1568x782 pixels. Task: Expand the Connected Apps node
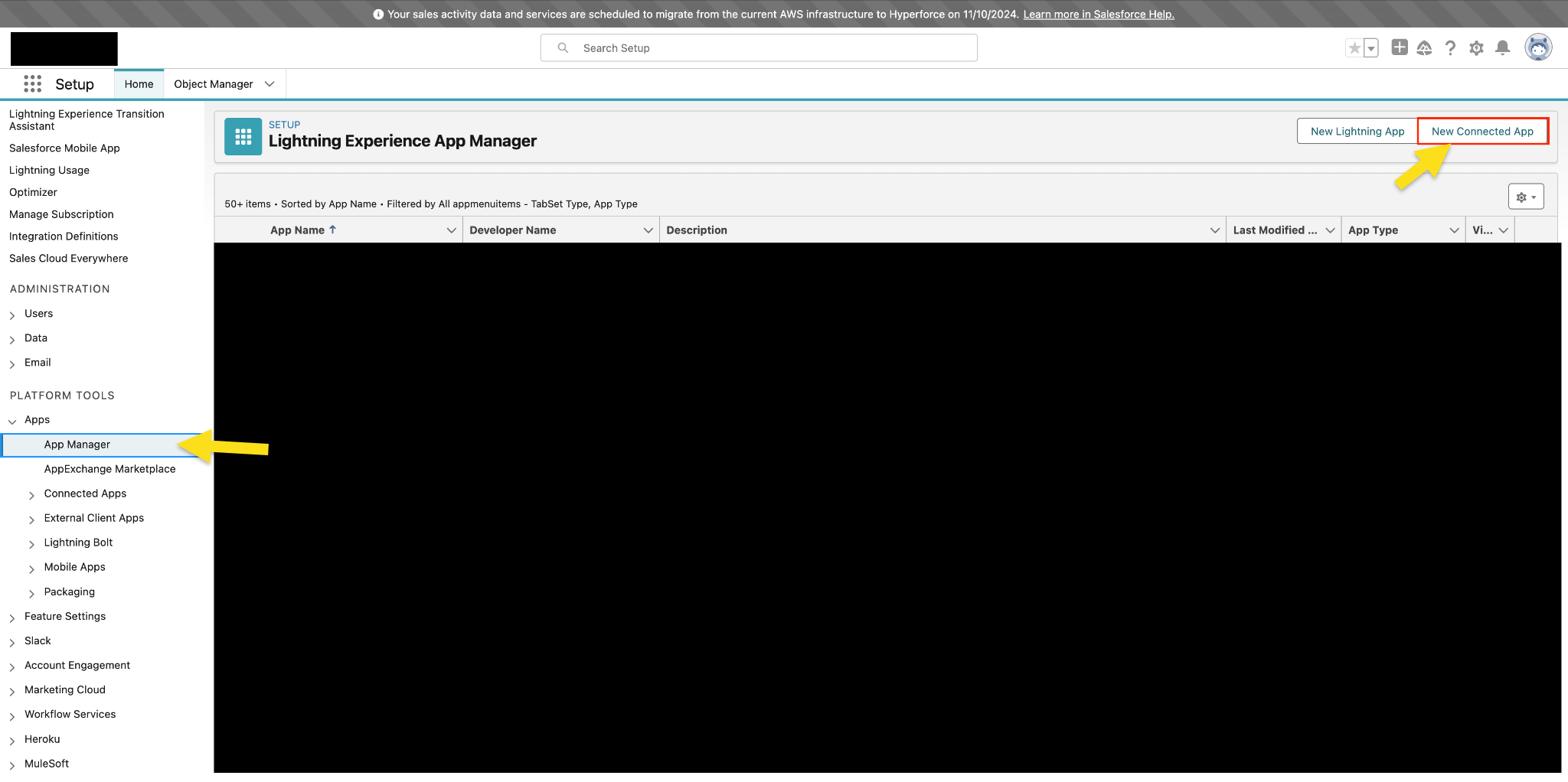pyautogui.click(x=31, y=494)
